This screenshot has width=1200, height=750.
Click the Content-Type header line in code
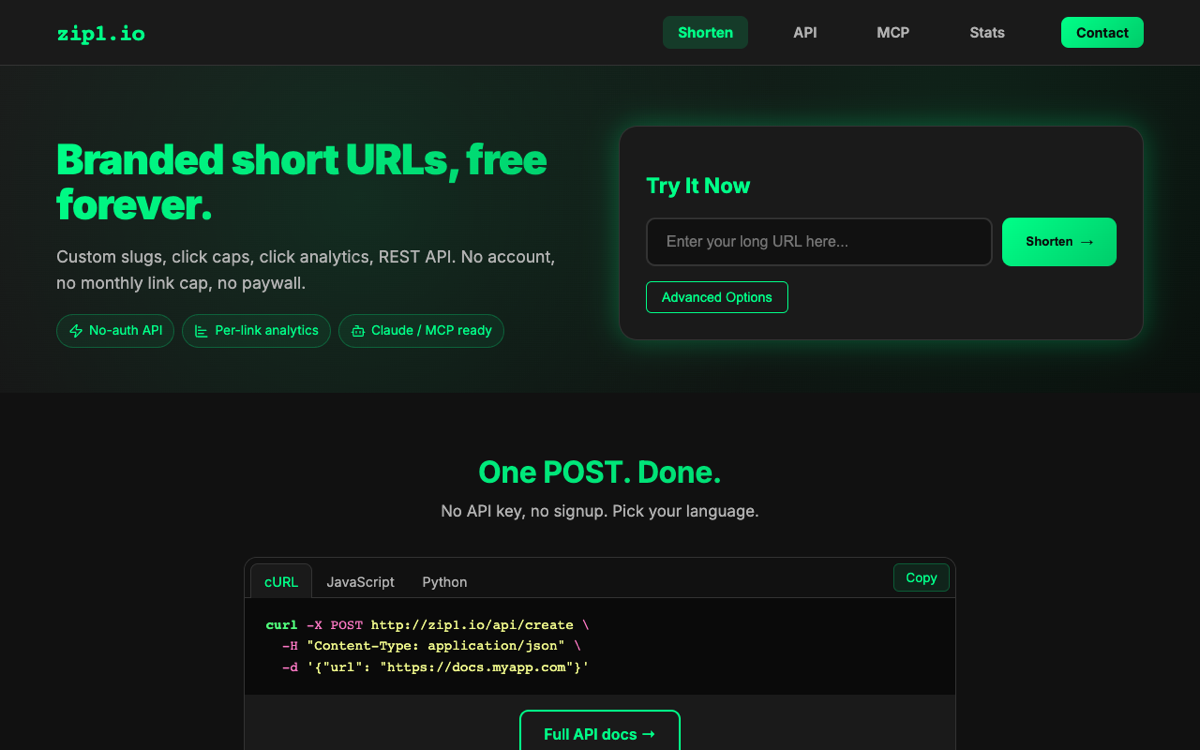(431, 646)
